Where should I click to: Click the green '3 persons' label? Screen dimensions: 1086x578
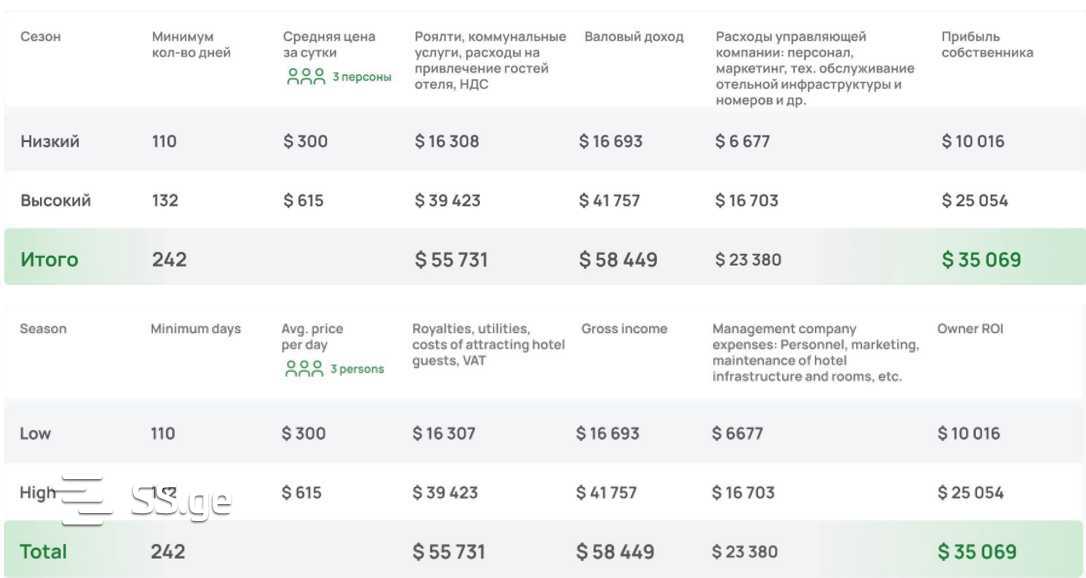(357, 369)
